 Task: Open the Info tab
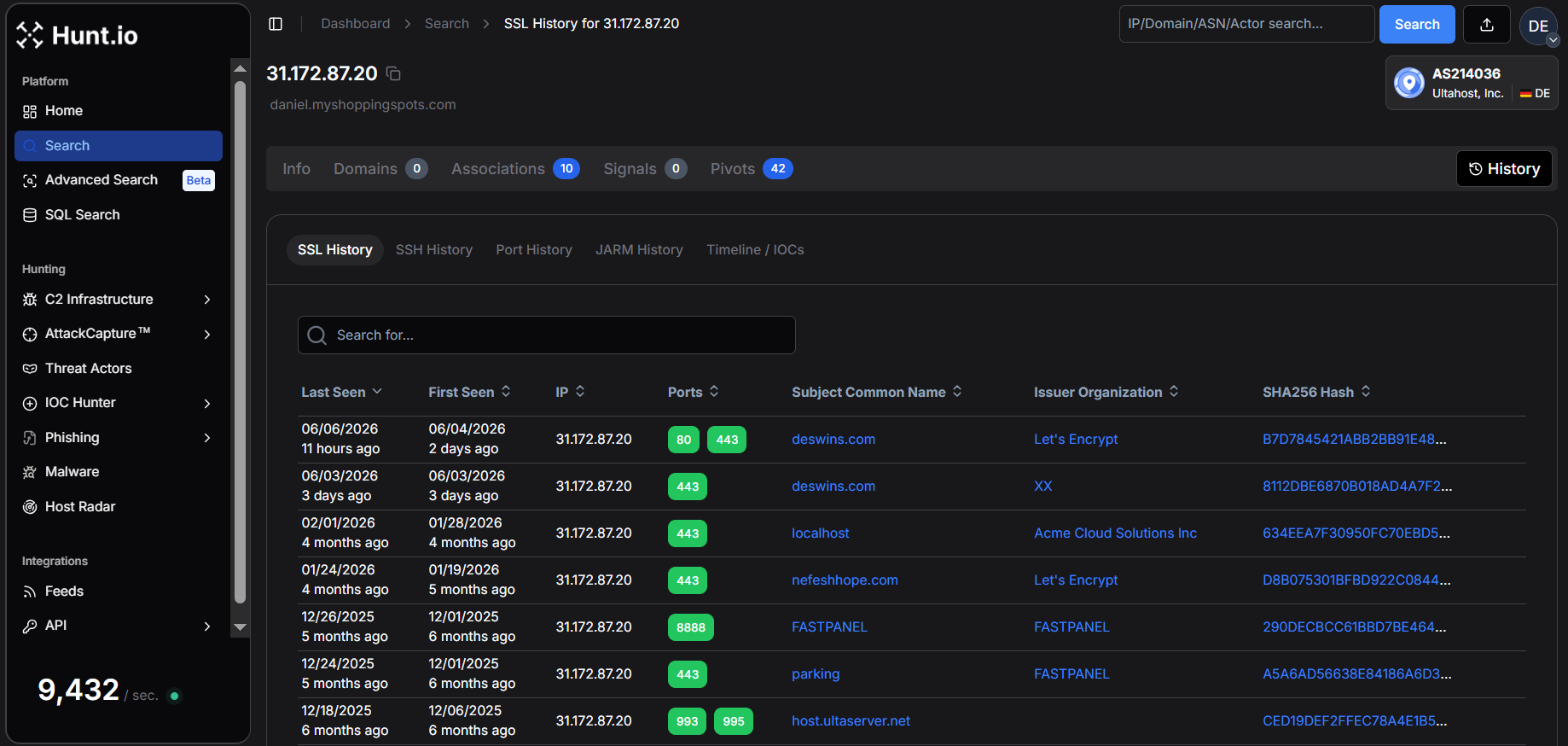tap(297, 169)
